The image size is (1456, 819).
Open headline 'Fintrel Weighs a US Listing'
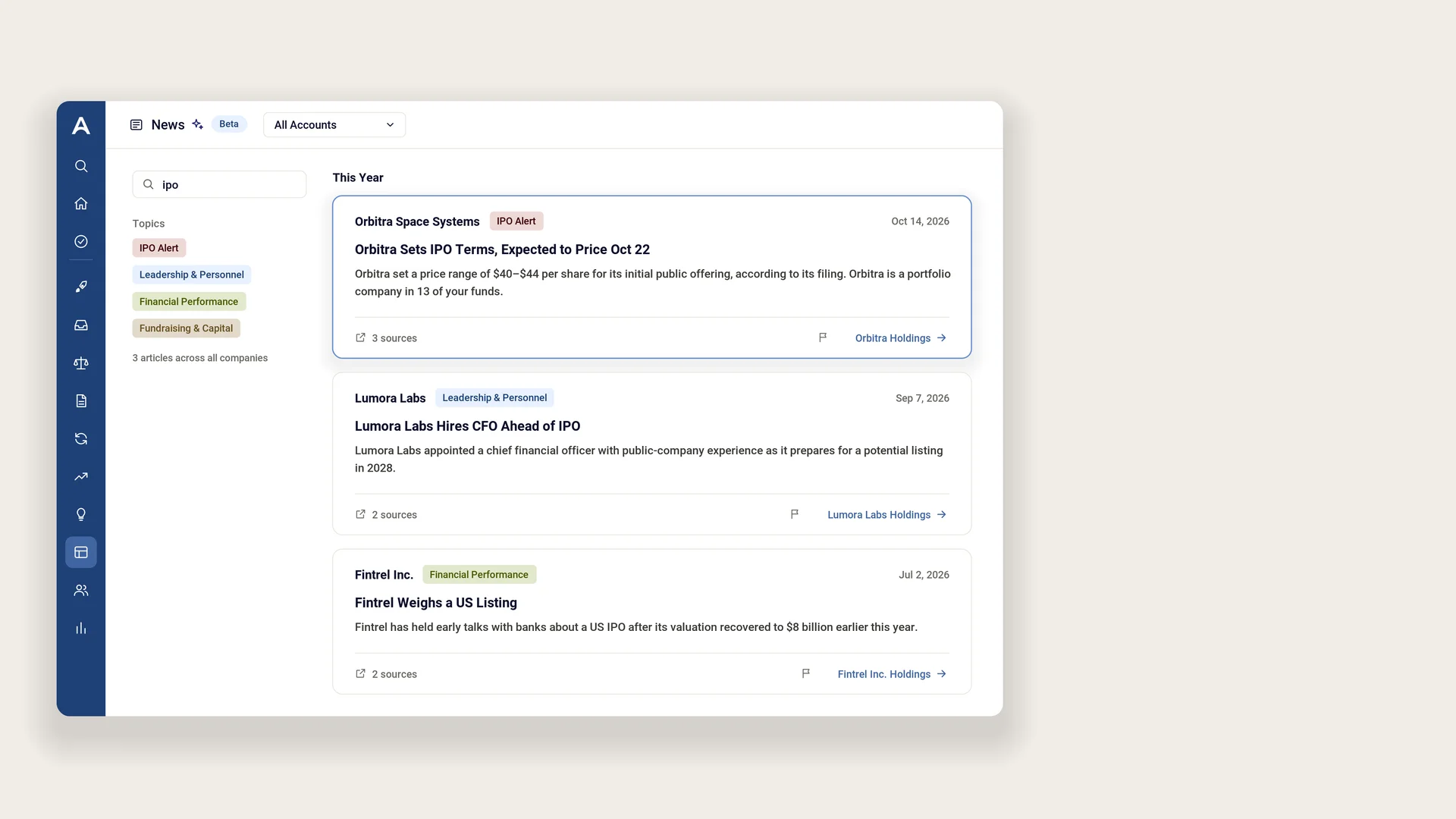tap(436, 603)
